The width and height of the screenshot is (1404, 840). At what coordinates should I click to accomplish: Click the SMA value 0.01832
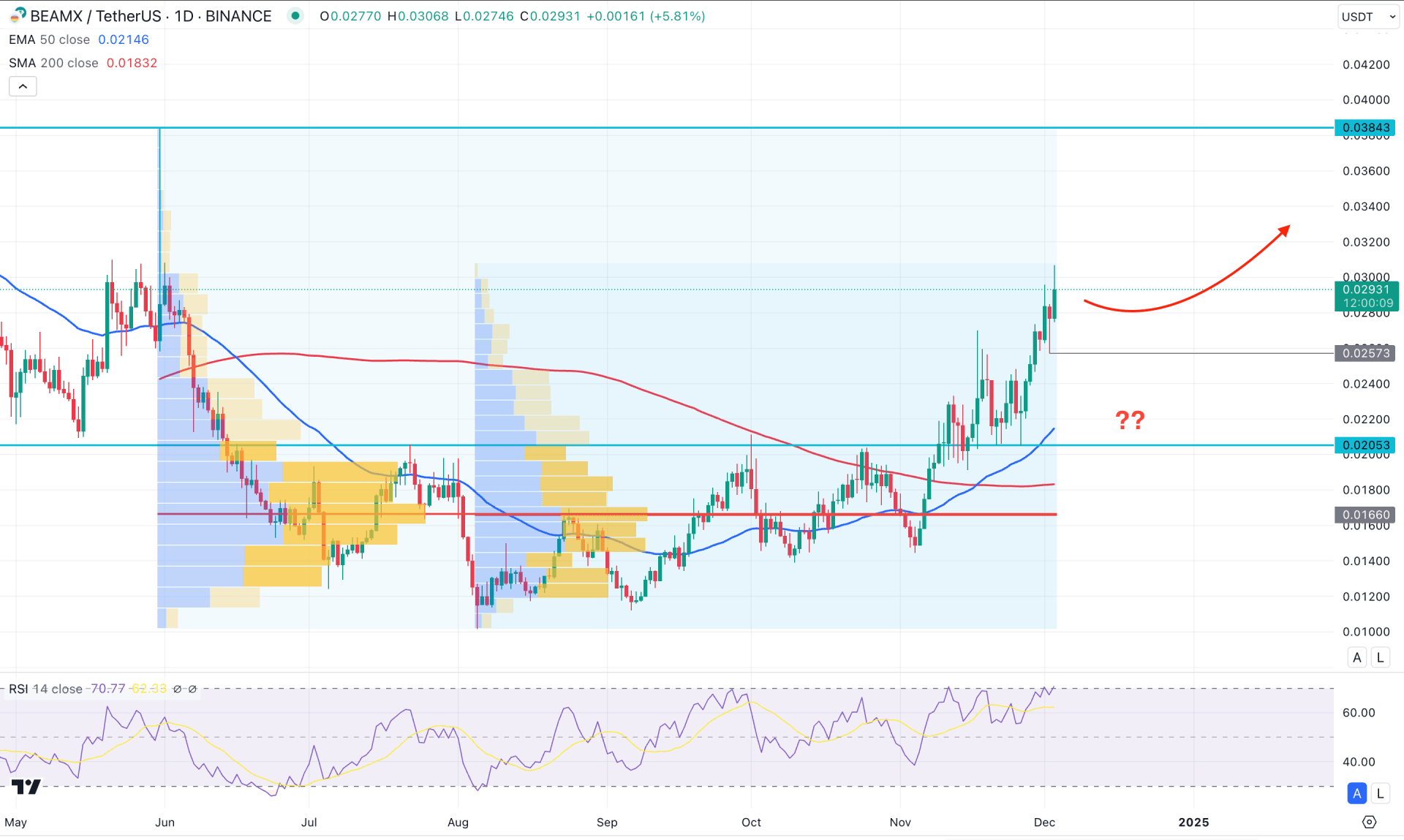tap(132, 63)
